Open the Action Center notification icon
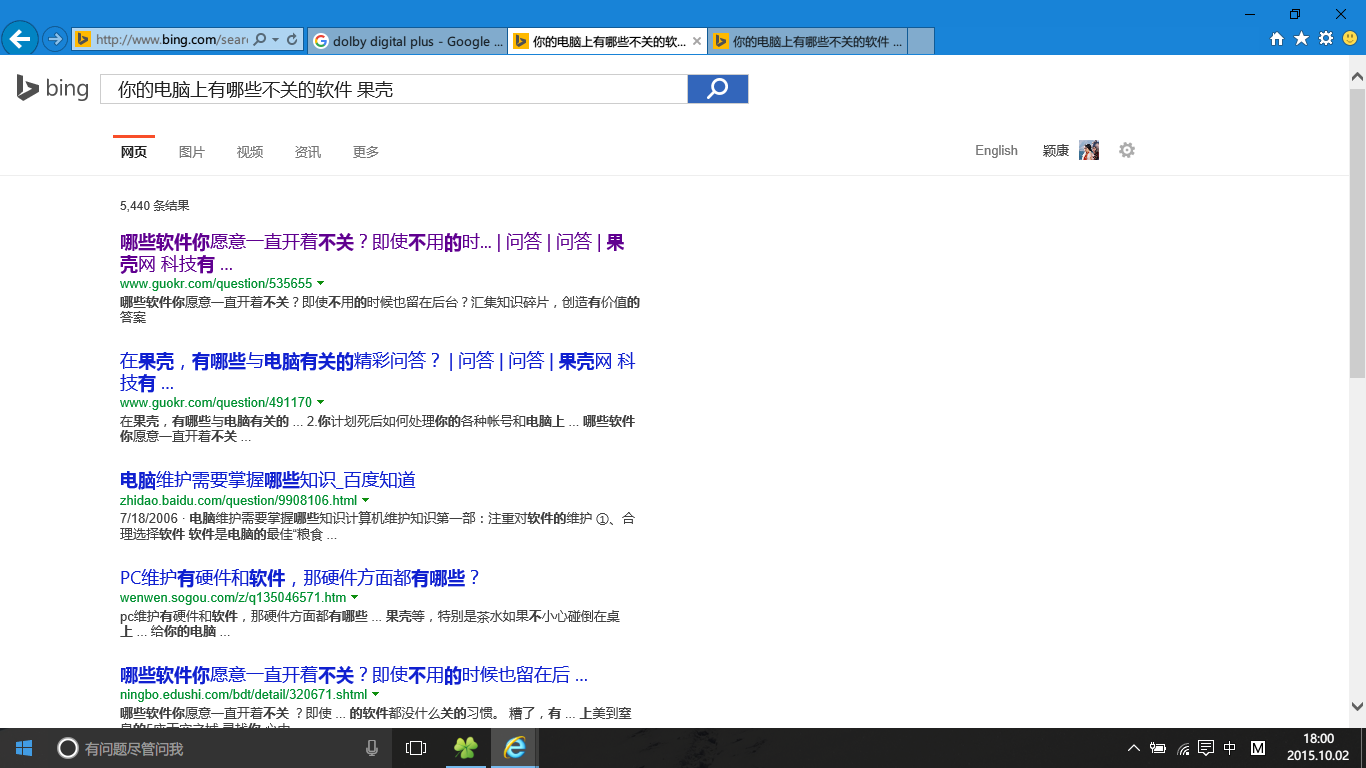Screen dimensions: 1366x768 [1206, 748]
